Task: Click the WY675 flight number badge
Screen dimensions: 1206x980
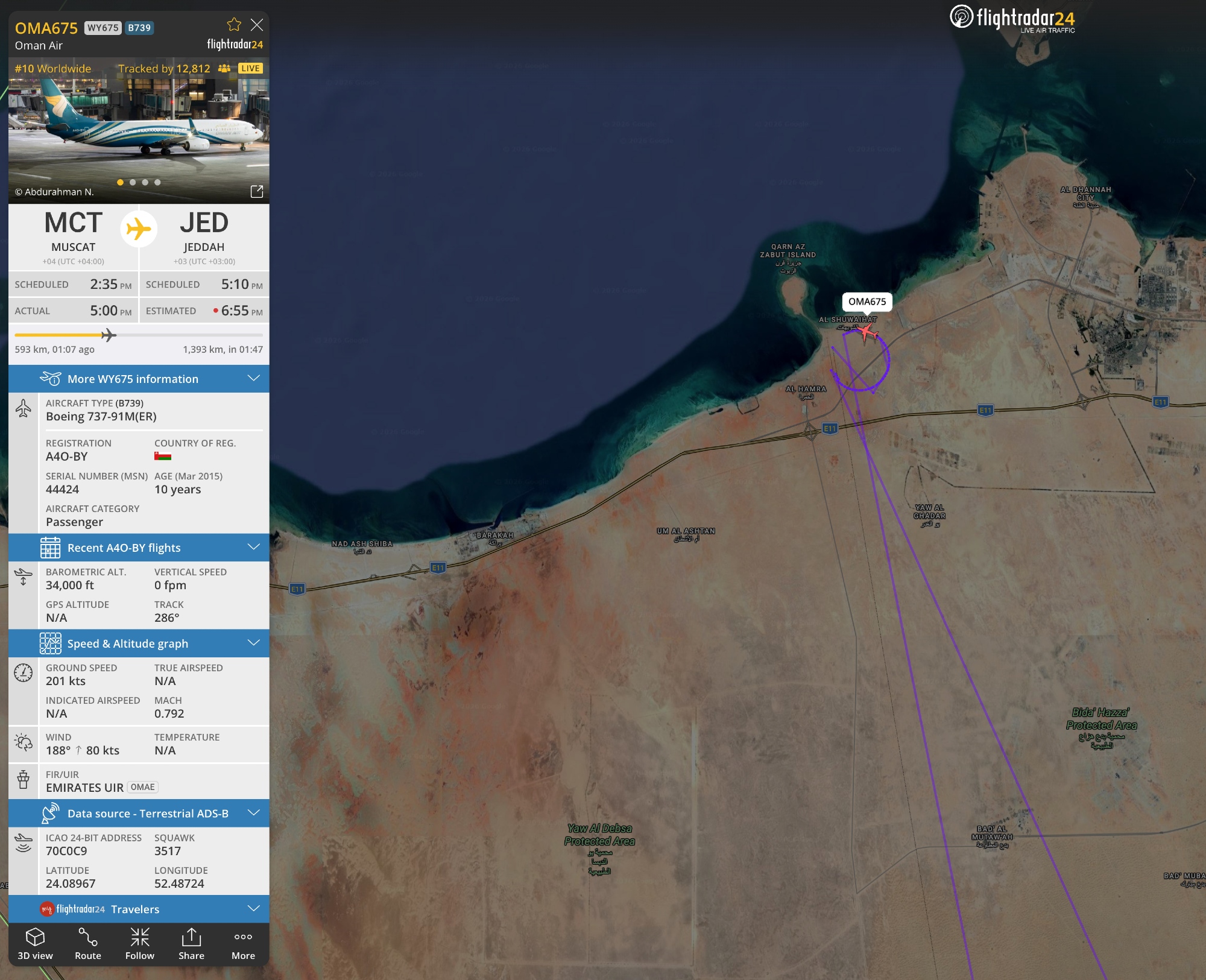Action: pos(103,28)
